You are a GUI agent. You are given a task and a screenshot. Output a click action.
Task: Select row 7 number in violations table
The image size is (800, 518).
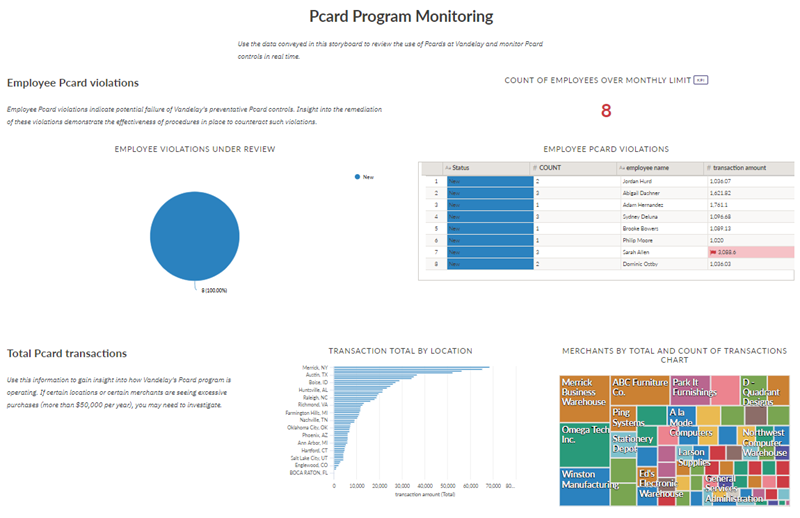click(x=436, y=253)
